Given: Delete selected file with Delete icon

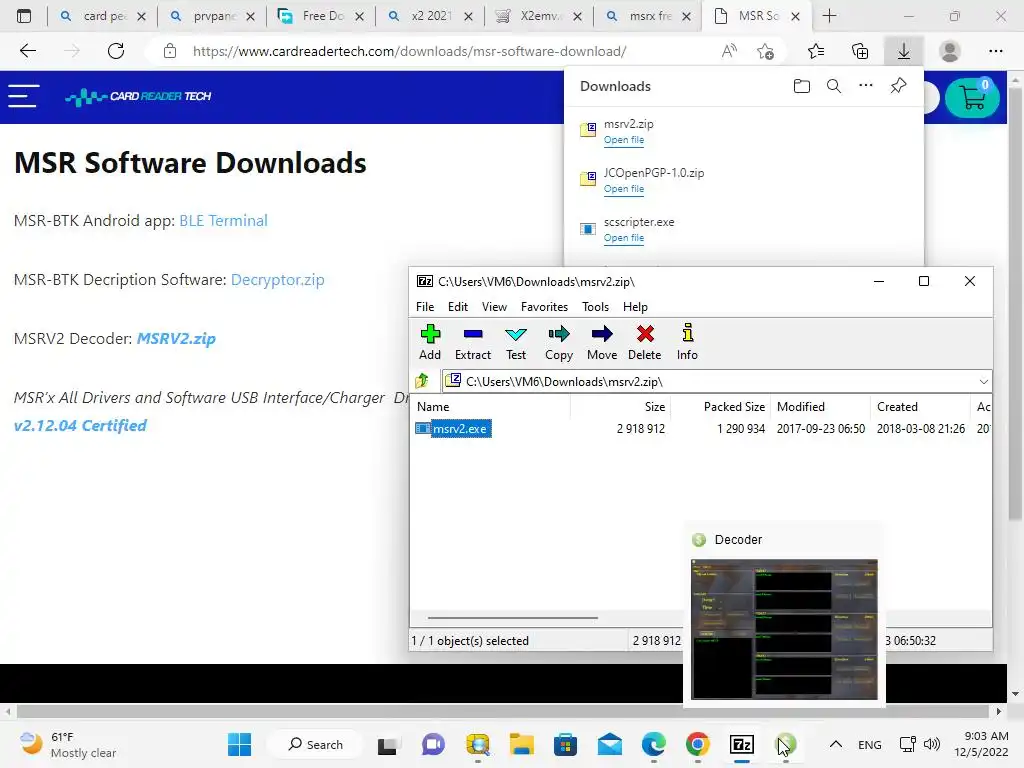Looking at the screenshot, I should coord(645,342).
